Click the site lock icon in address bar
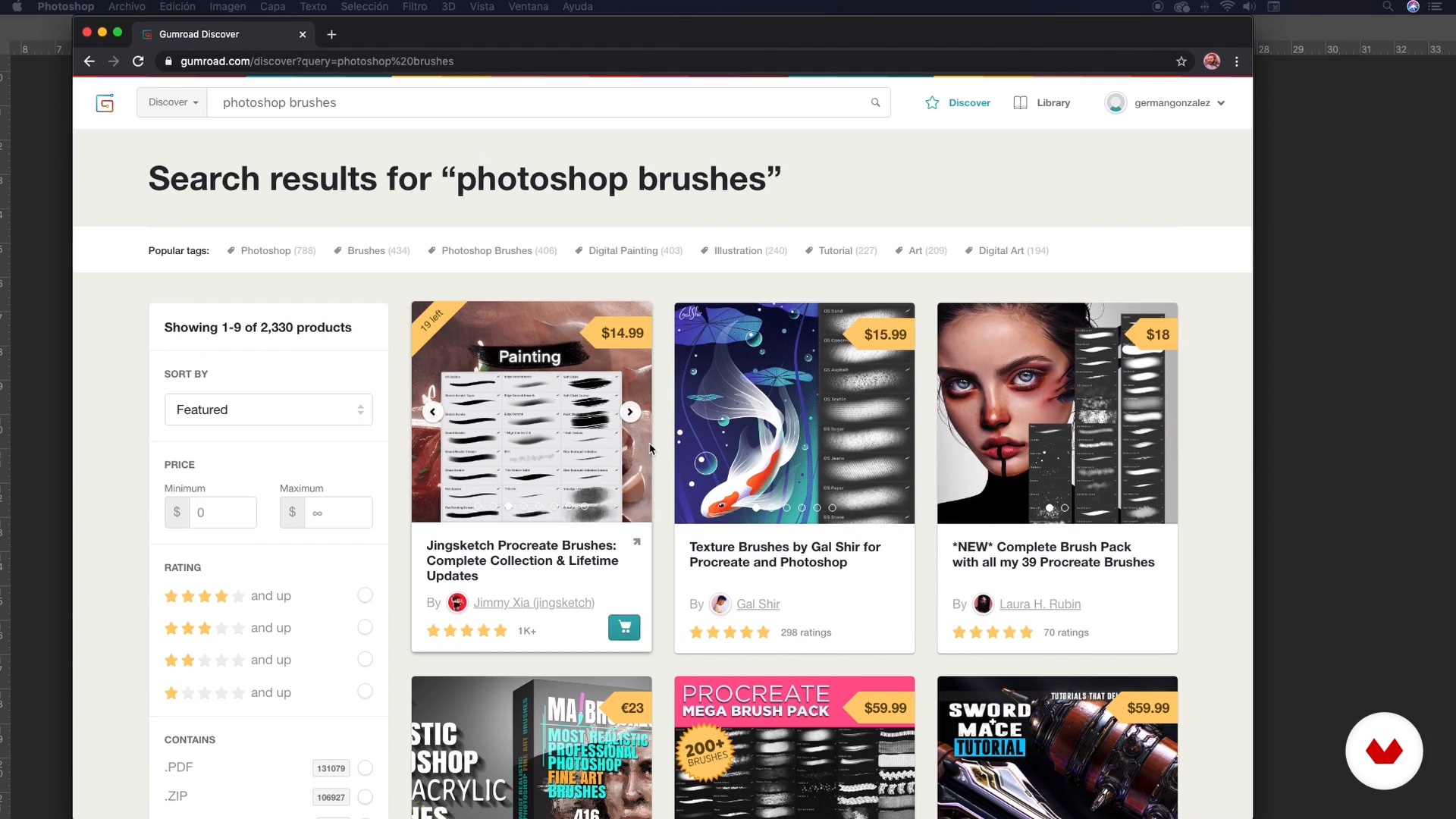 click(168, 61)
